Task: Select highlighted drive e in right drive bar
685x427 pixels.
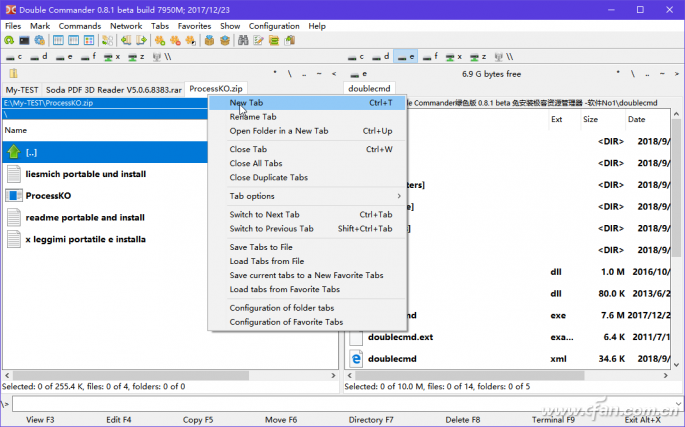Action: click(x=406, y=57)
